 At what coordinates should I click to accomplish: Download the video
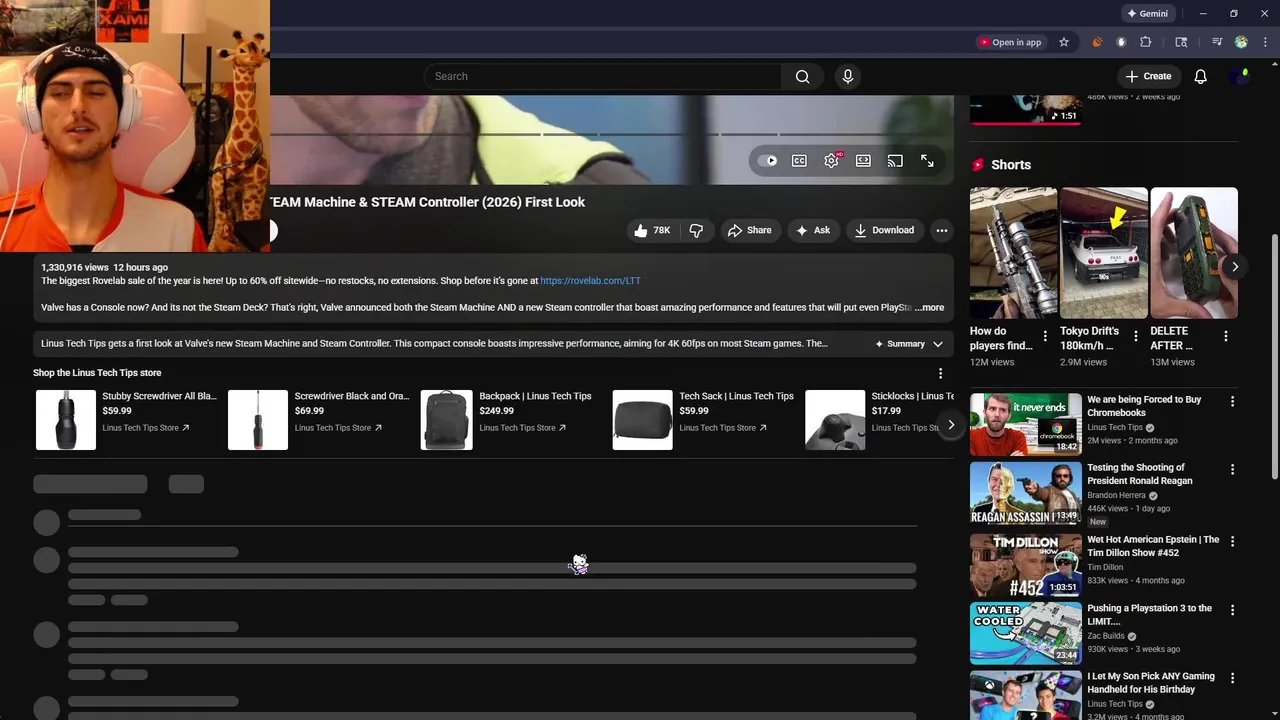coord(884,230)
